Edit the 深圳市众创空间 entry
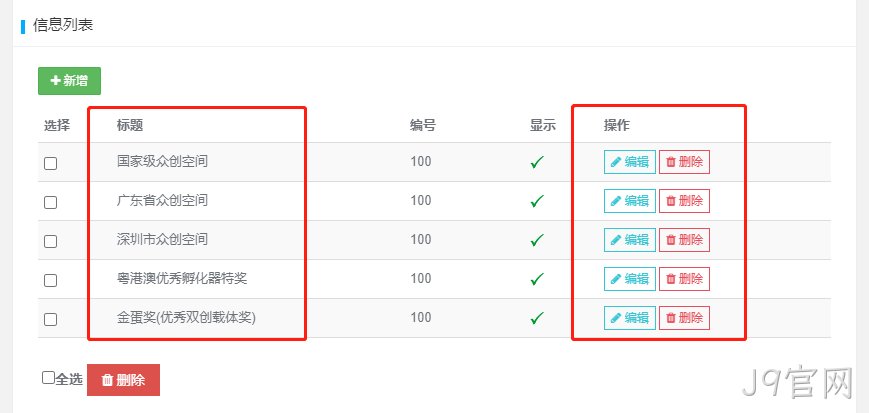The width and height of the screenshot is (869, 413). coord(630,240)
